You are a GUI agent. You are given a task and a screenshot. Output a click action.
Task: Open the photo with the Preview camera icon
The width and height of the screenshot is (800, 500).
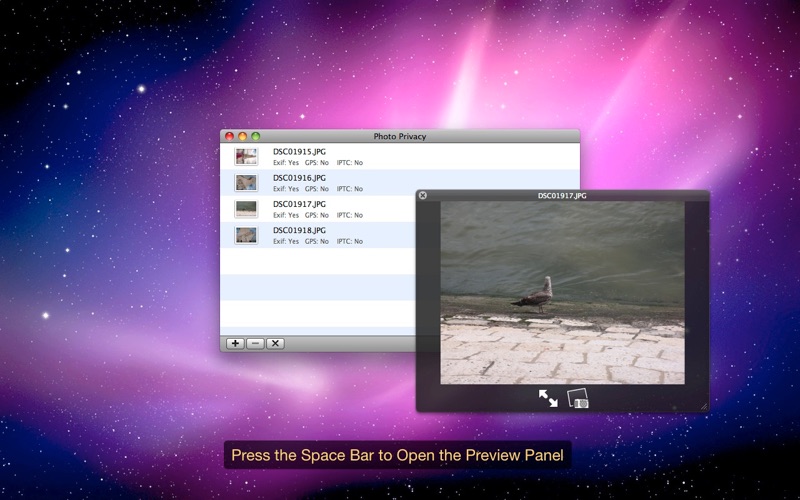point(577,398)
